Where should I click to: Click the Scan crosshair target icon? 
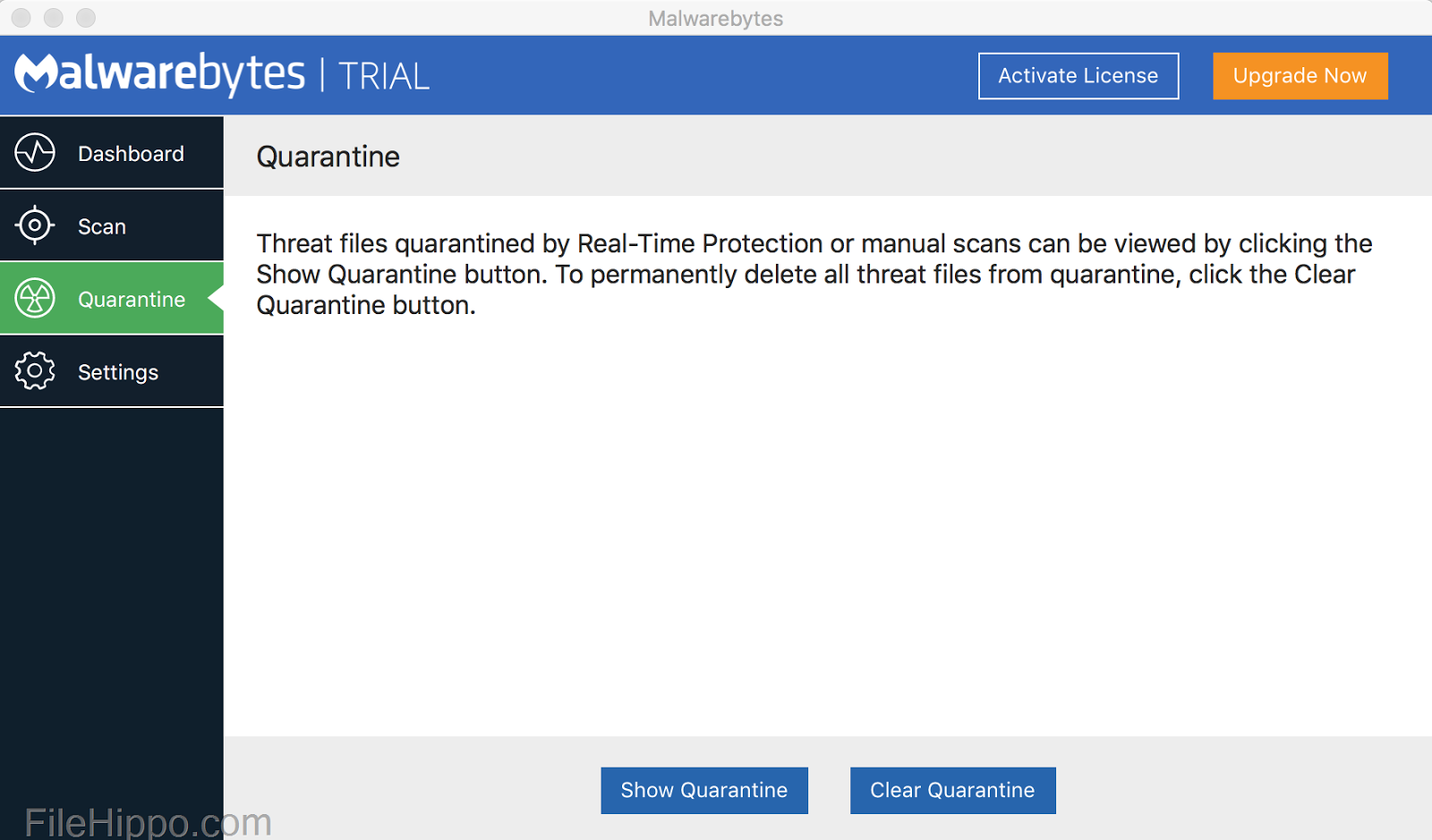(35, 225)
